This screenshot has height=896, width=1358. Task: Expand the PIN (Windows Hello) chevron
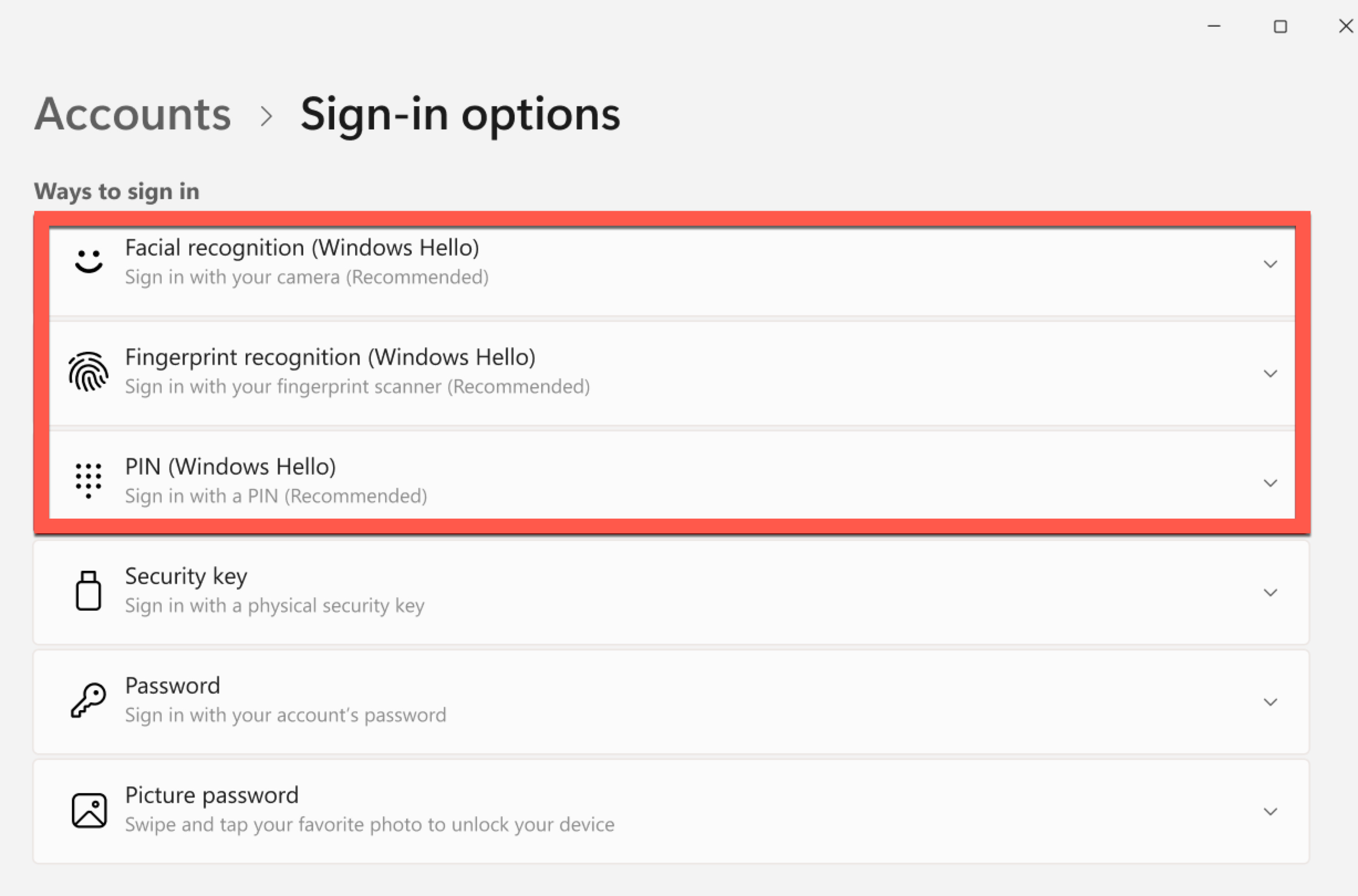tap(1270, 483)
